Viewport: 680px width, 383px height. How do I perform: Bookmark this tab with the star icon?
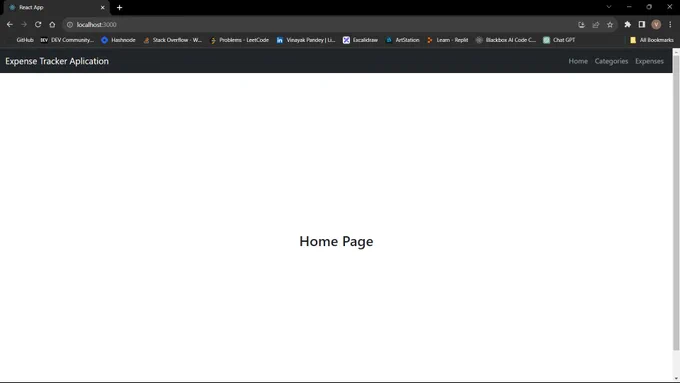[x=610, y=25]
